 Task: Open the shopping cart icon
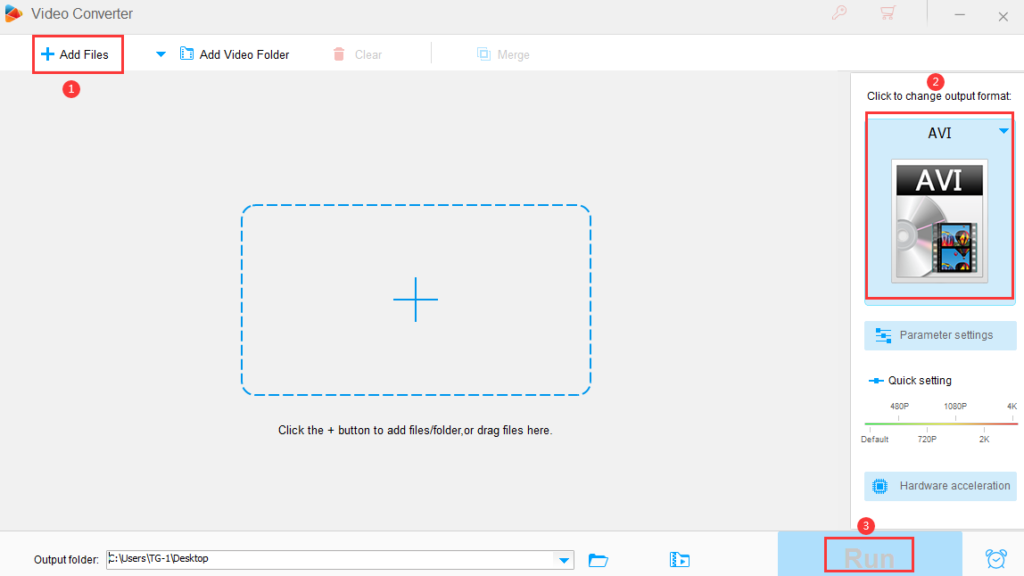pos(888,13)
